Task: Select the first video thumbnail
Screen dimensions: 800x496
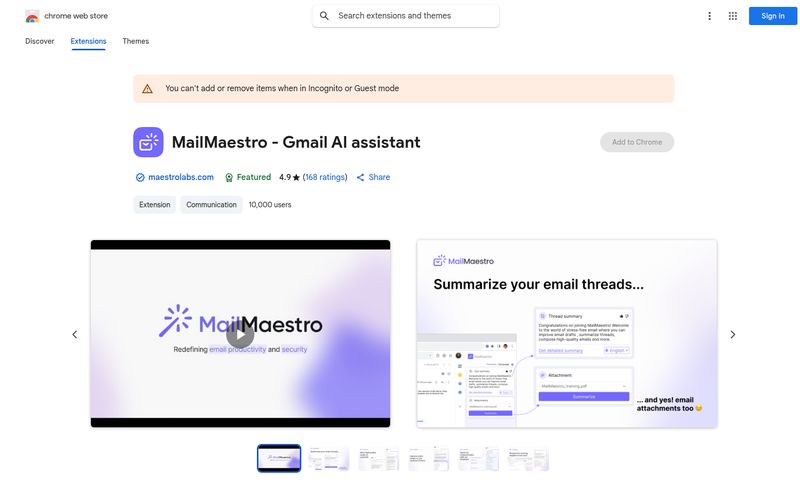Action: pos(279,458)
